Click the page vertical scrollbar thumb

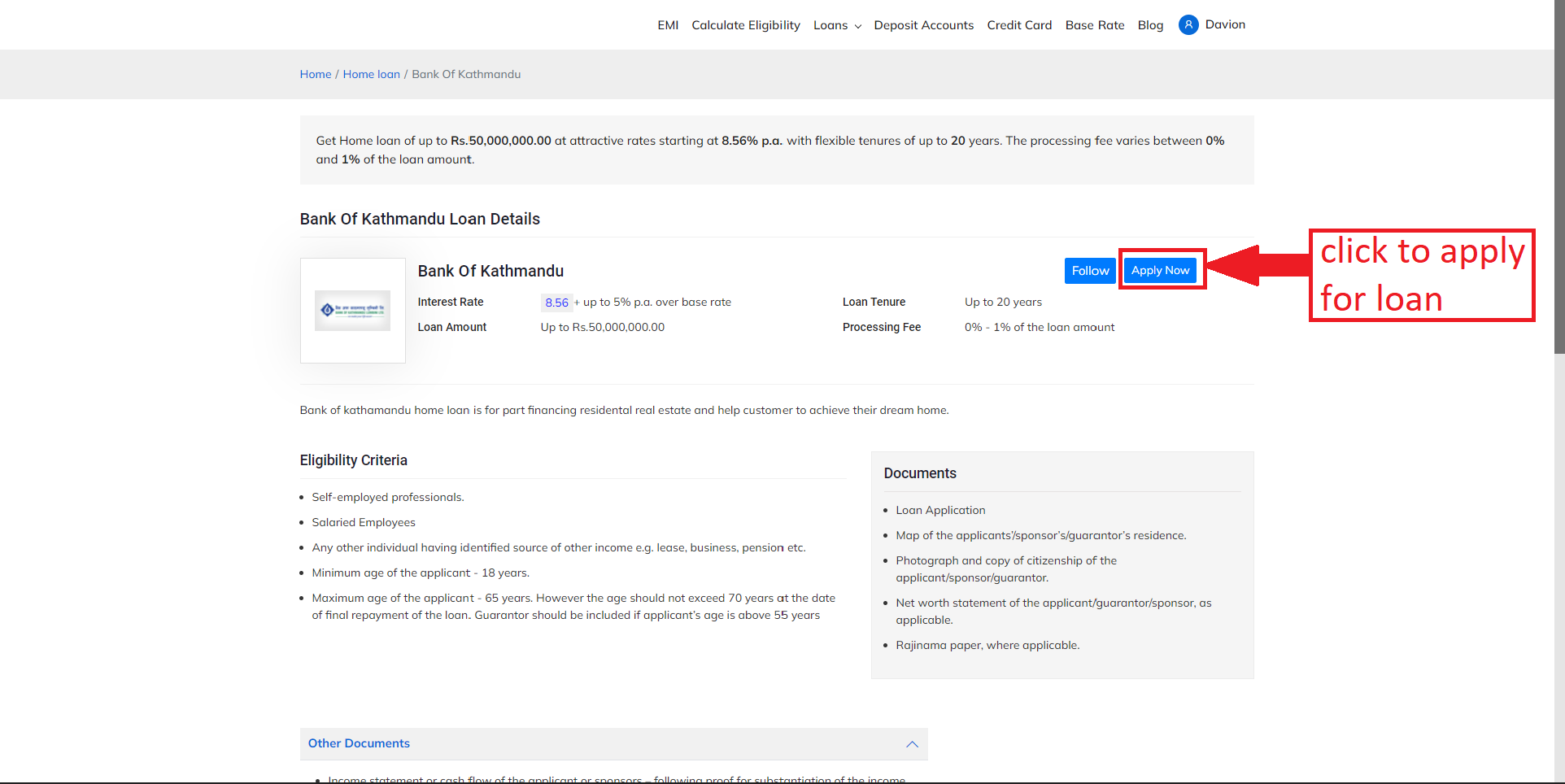pyautogui.click(x=1559, y=176)
